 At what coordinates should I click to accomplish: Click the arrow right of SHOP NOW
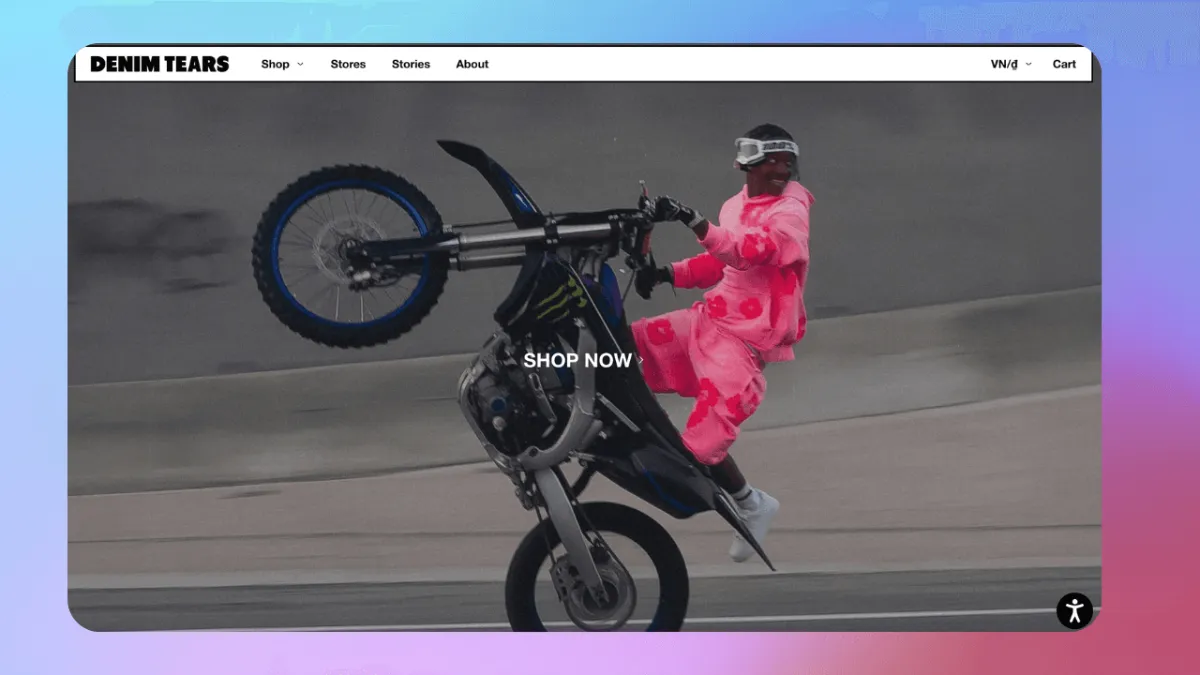(641, 360)
